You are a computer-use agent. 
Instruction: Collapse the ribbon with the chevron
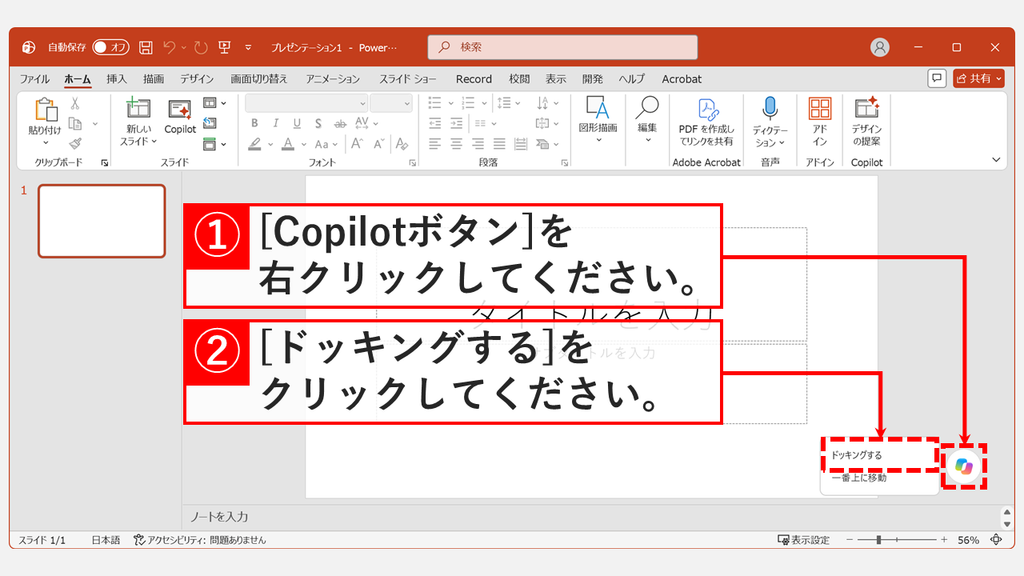996,159
